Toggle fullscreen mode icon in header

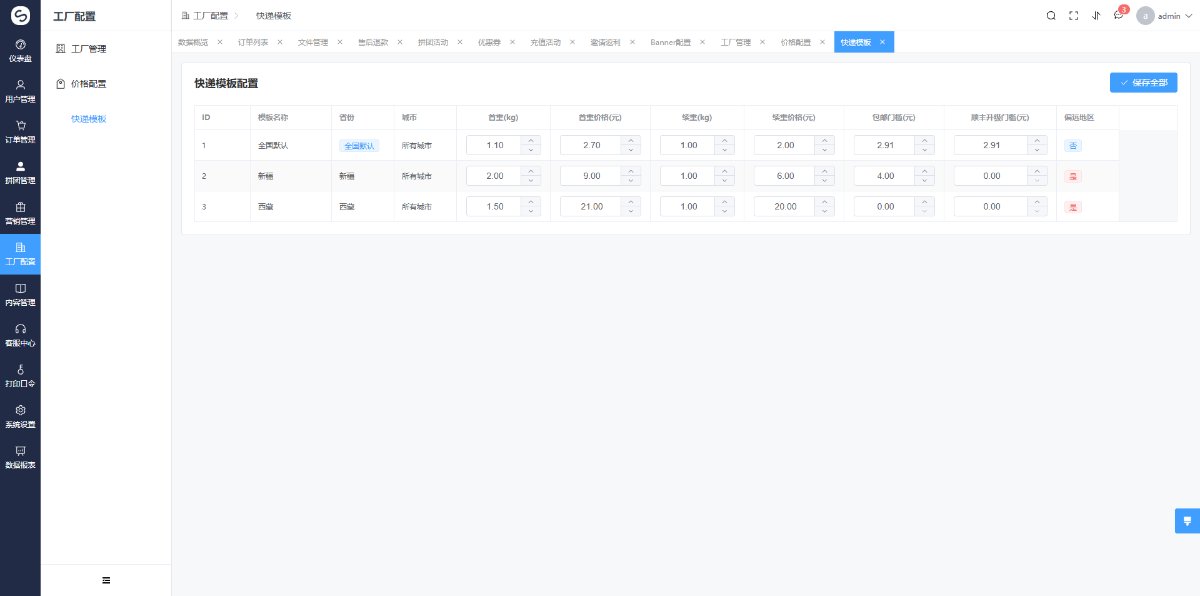click(x=1073, y=15)
